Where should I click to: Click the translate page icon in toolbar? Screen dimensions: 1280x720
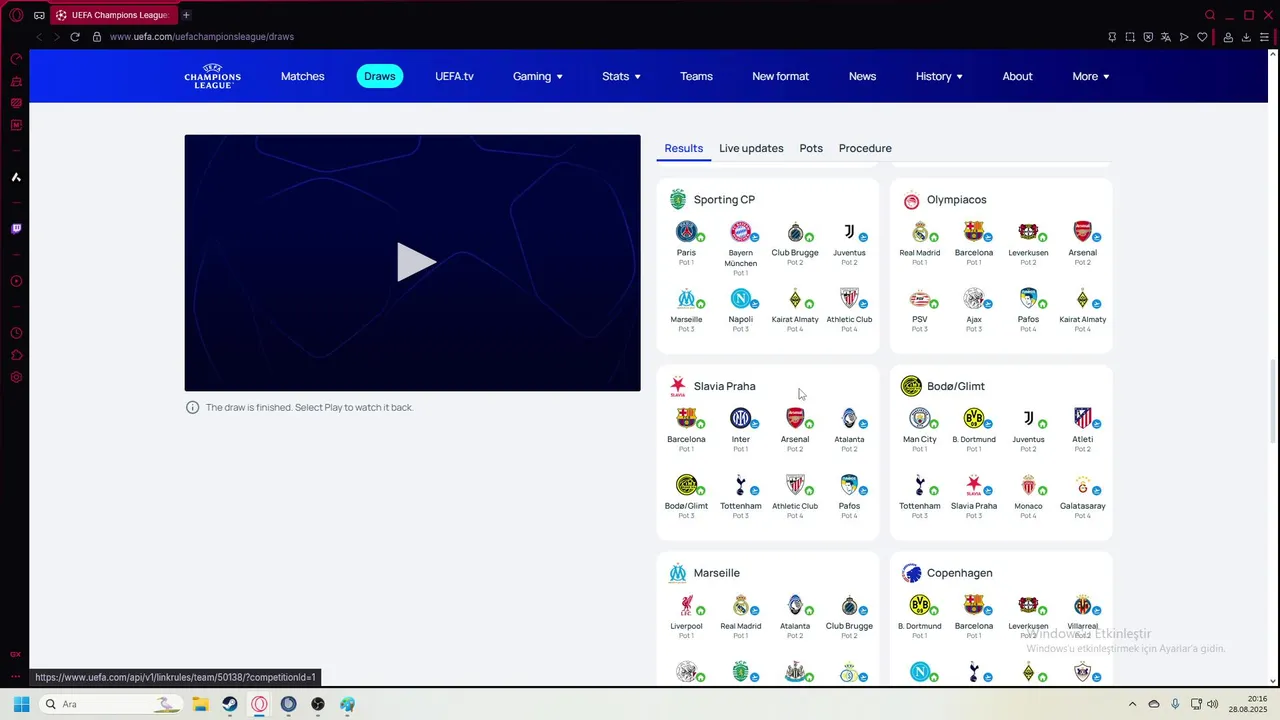[x=1166, y=37]
